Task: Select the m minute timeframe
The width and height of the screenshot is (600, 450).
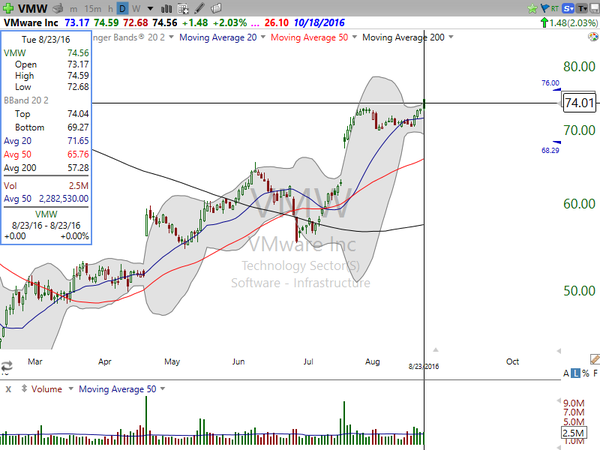Action: (x=73, y=8)
